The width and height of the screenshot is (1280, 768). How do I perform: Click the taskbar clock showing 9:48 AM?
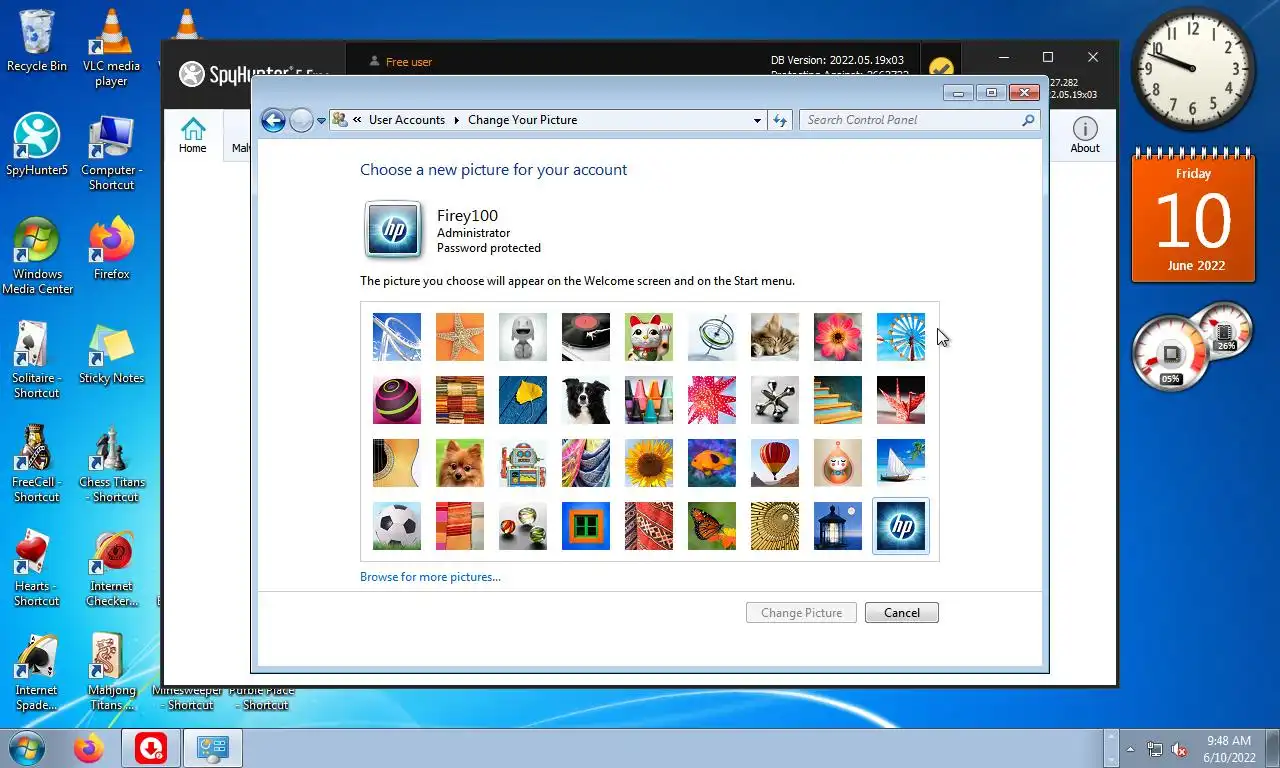pyautogui.click(x=1228, y=749)
